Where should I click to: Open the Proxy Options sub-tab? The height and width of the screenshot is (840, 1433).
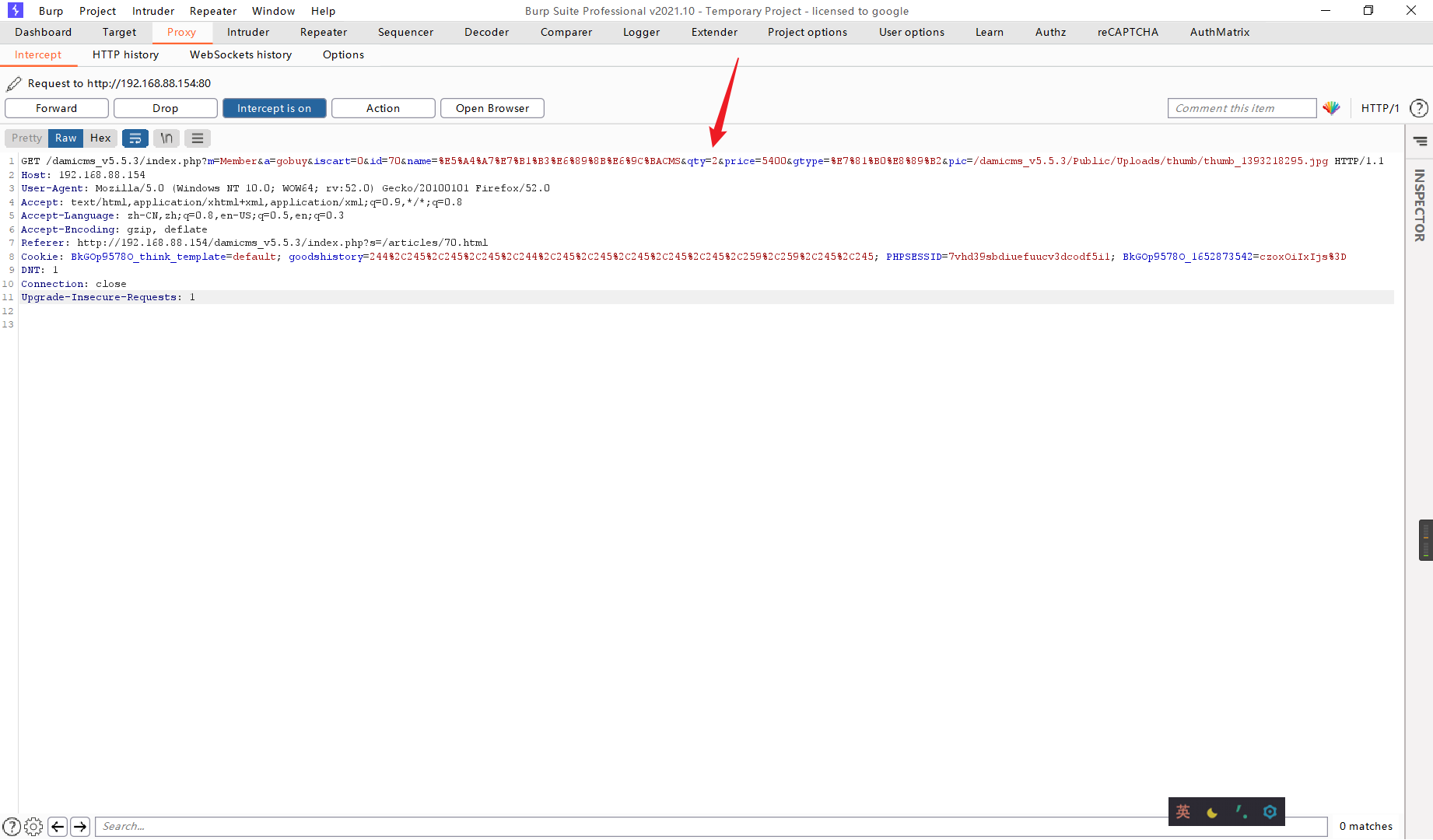343,54
